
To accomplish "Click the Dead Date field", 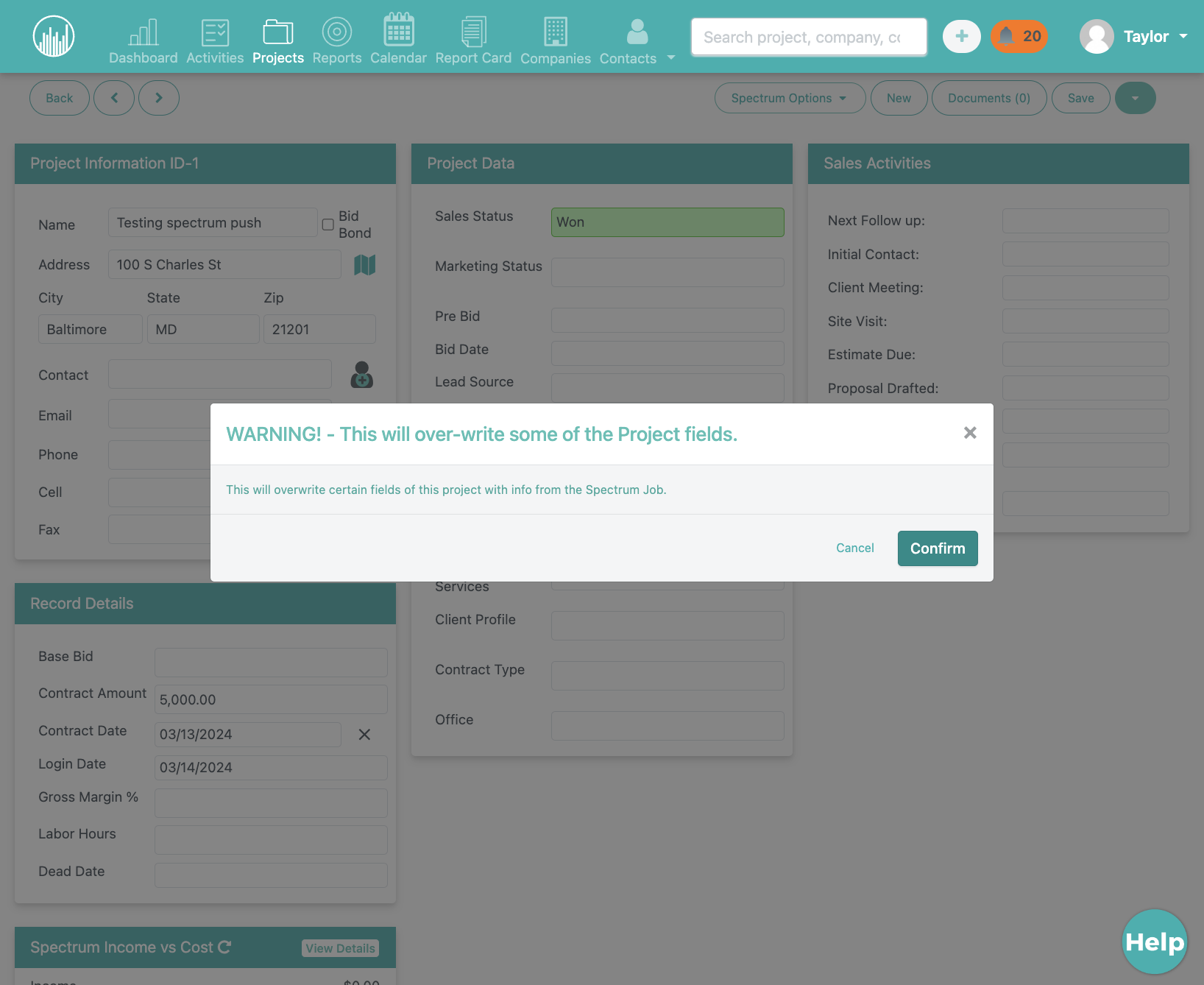I will pos(271,875).
